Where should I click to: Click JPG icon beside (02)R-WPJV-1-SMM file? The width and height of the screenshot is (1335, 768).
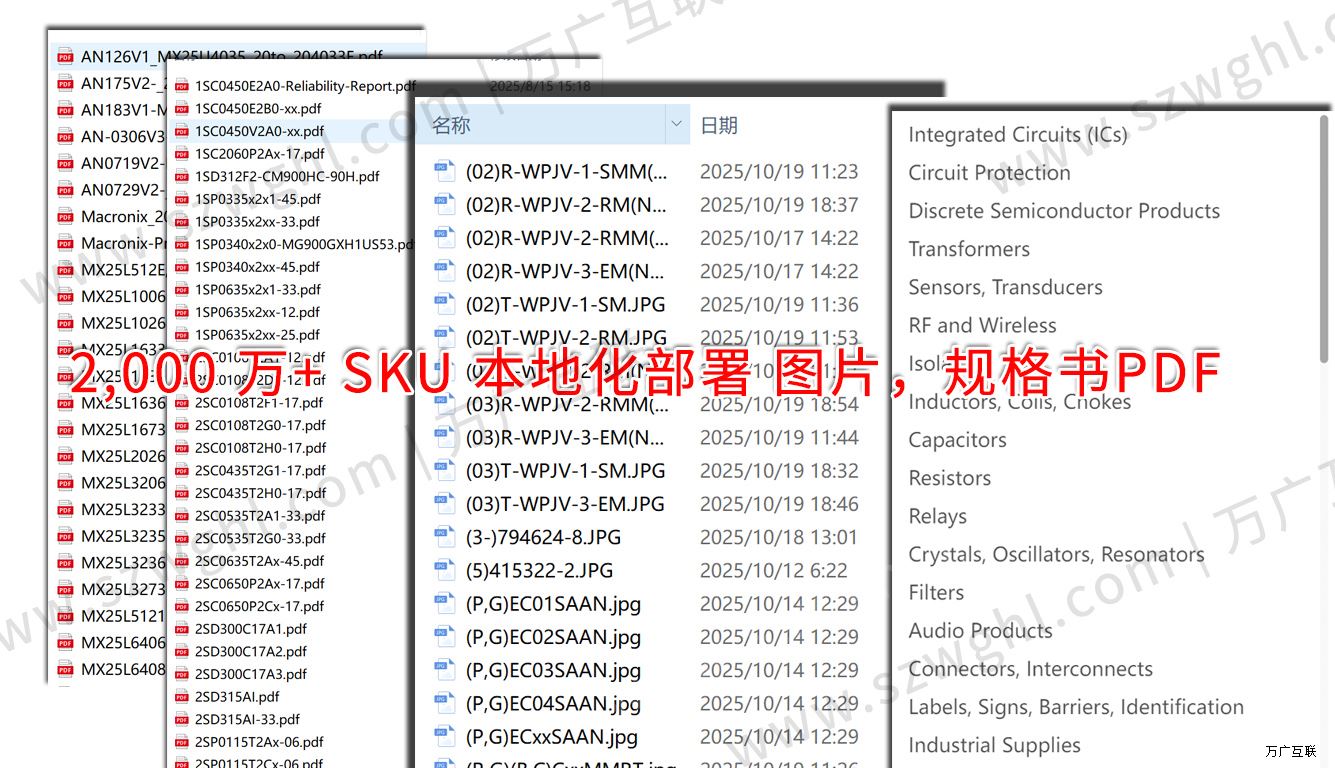[x=444, y=171]
